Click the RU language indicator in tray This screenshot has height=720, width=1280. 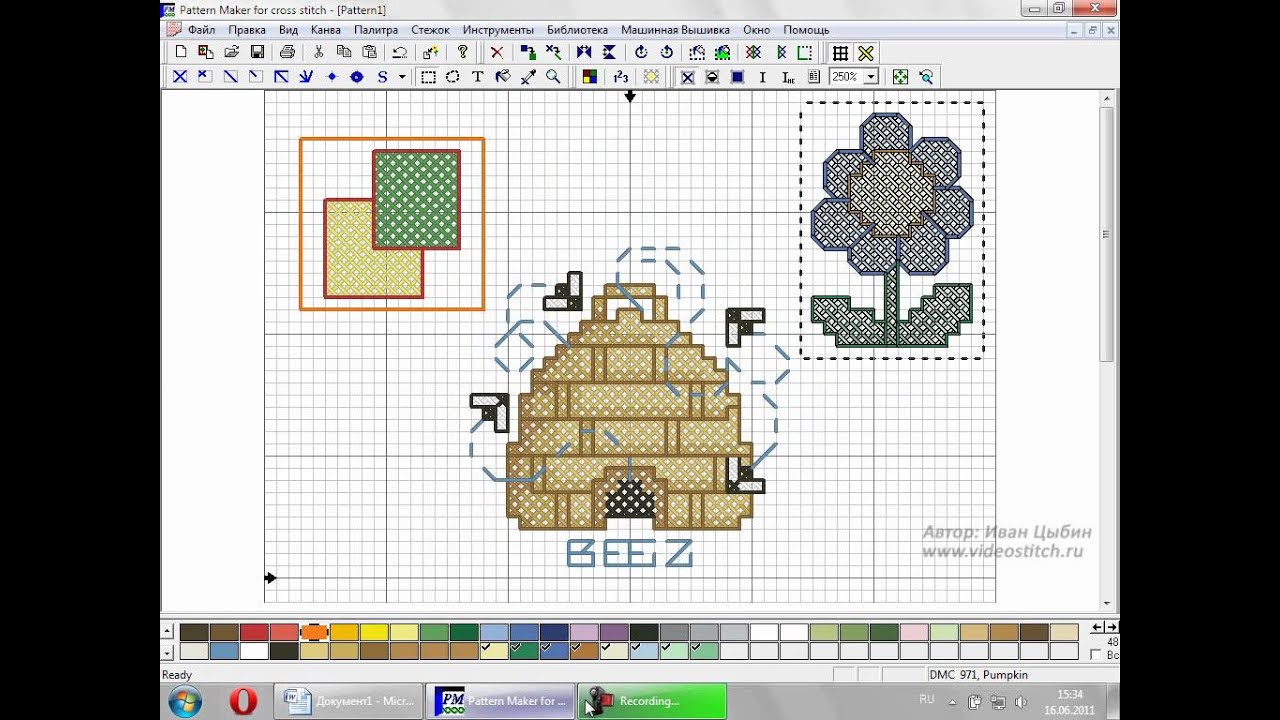click(927, 699)
